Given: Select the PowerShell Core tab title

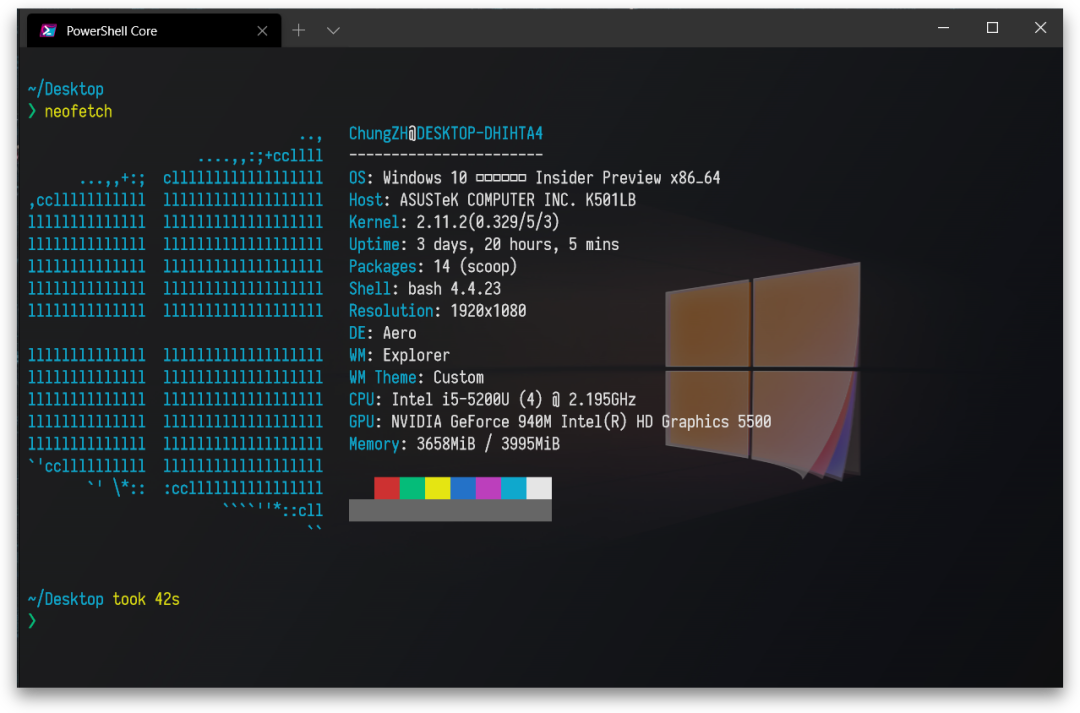Looking at the screenshot, I should click(x=111, y=31).
